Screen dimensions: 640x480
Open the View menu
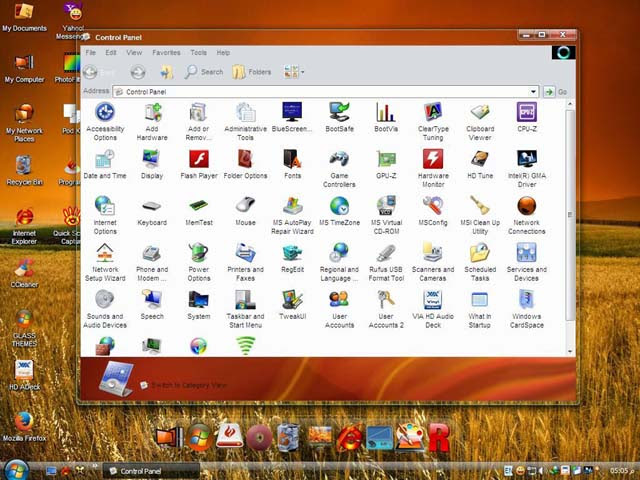[134, 53]
